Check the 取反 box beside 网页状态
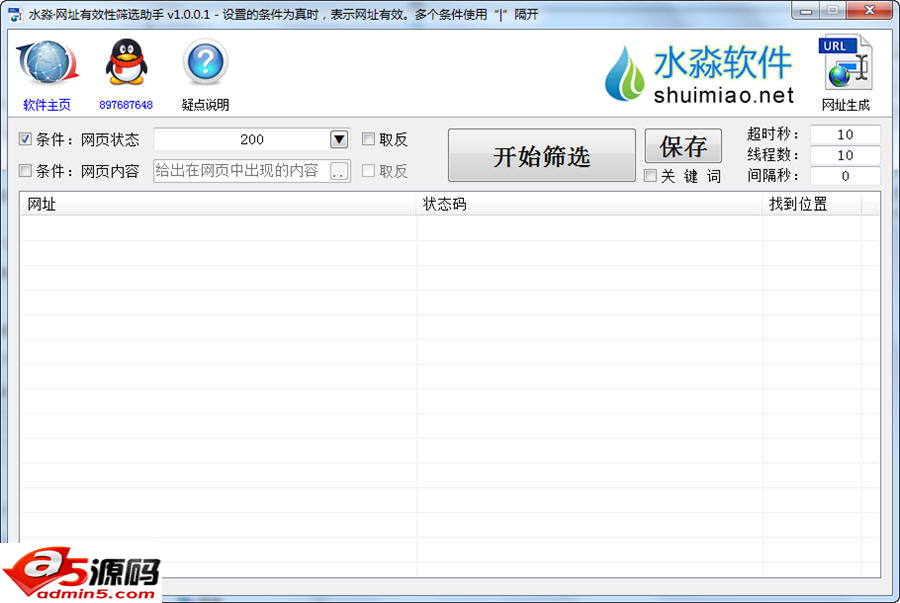The image size is (900, 603). tap(368, 139)
